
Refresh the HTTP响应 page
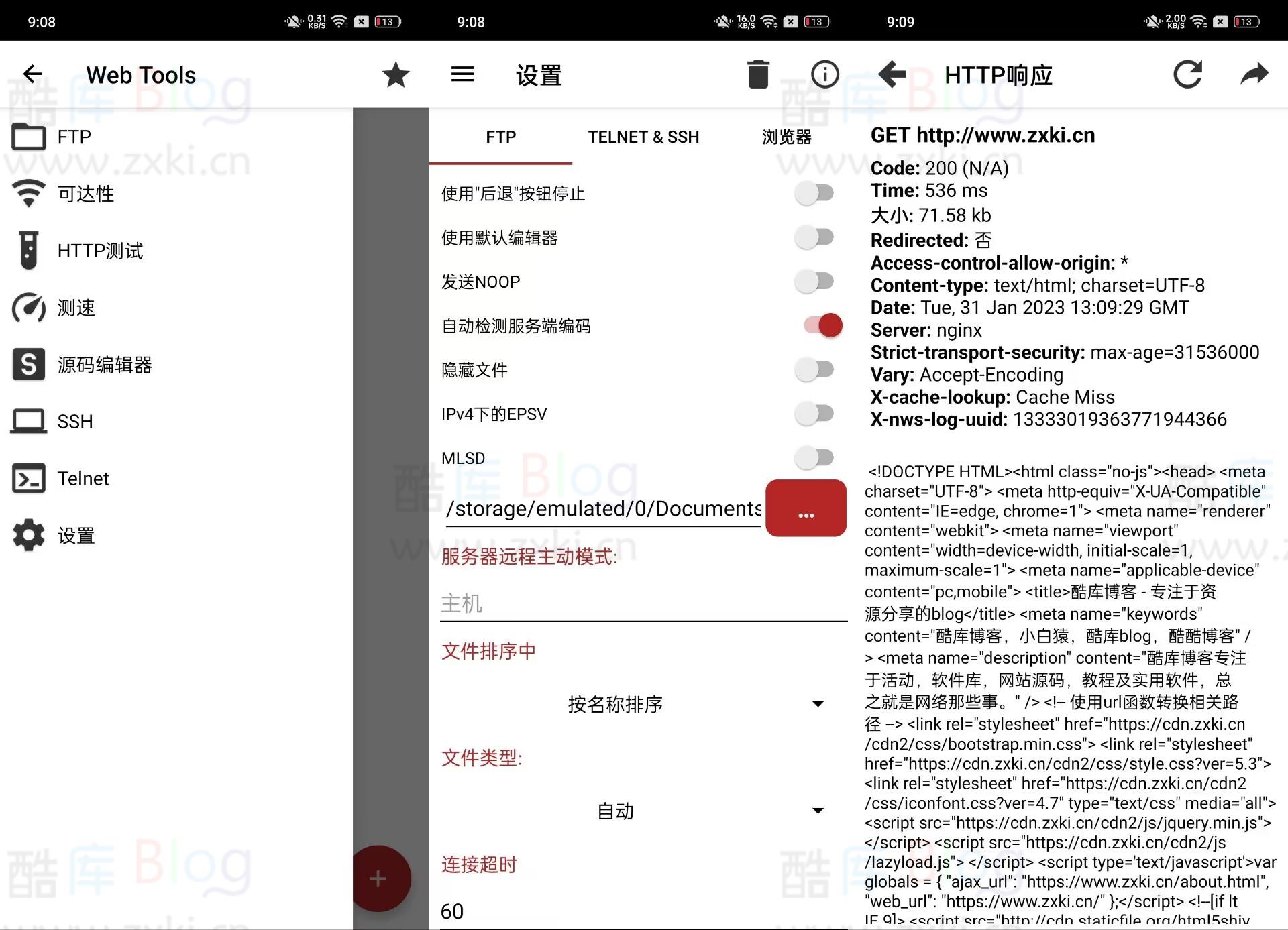pos(1188,74)
